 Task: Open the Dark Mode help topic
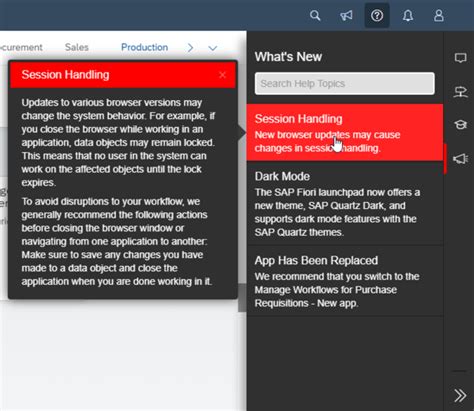coord(345,204)
